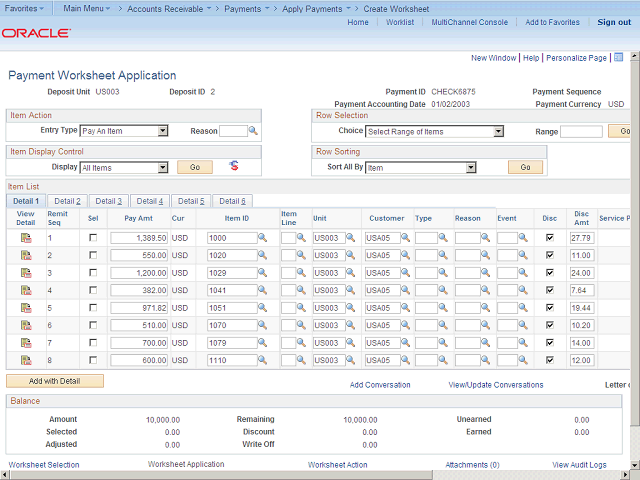Open the View/Update Conversations link
The width and height of the screenshot is (640, 480).
pos(496,385)
